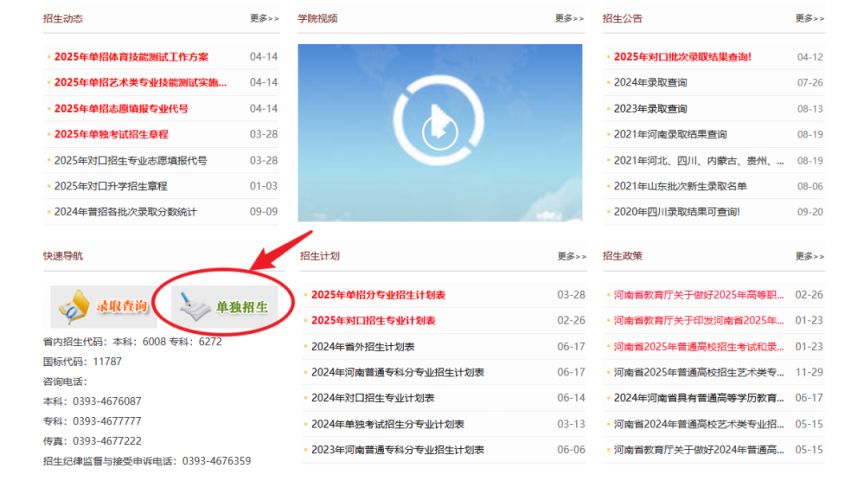Click the 快速导航 section heading

click(x=63, y=256)
